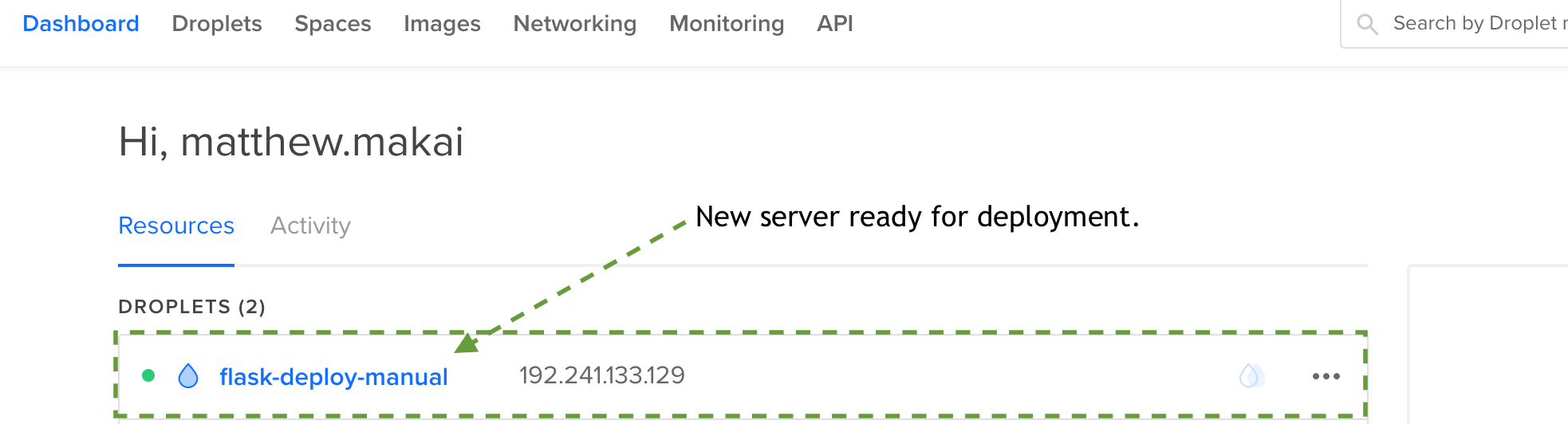Select Networking from the top menu
Screen dimensions: 1568x424
point(575,24)
